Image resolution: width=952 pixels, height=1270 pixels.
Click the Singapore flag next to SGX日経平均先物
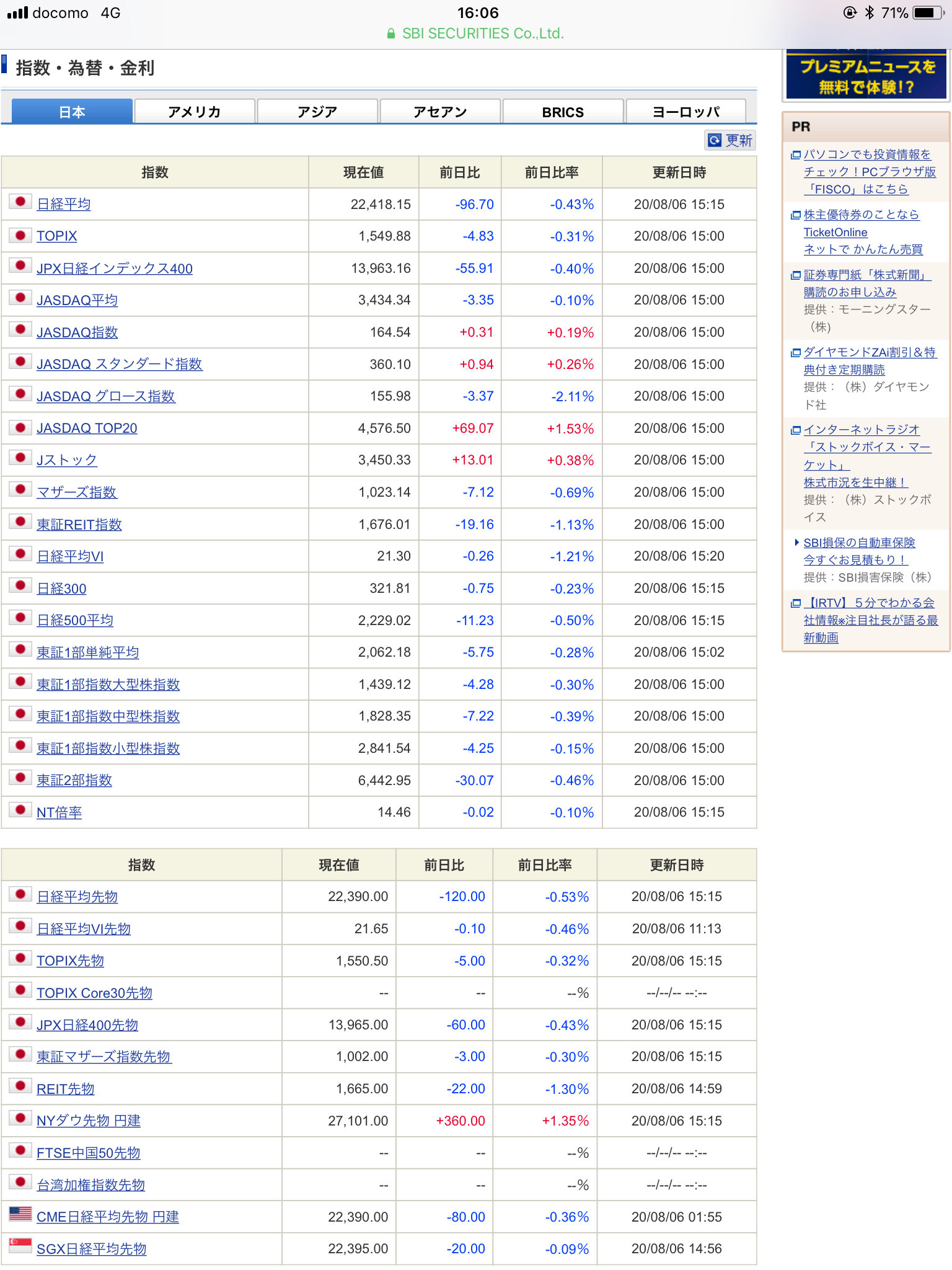[20, 1245]
